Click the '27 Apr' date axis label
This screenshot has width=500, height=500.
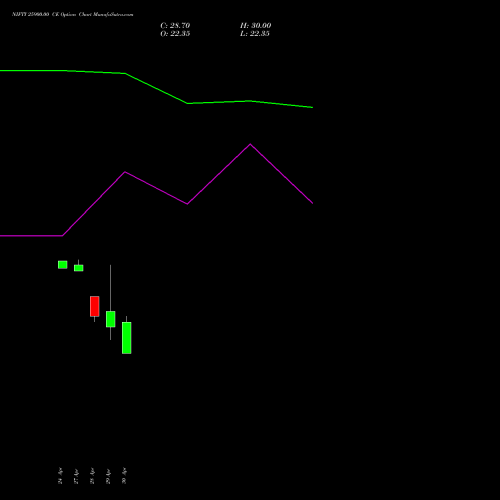(x=76, y=475)
